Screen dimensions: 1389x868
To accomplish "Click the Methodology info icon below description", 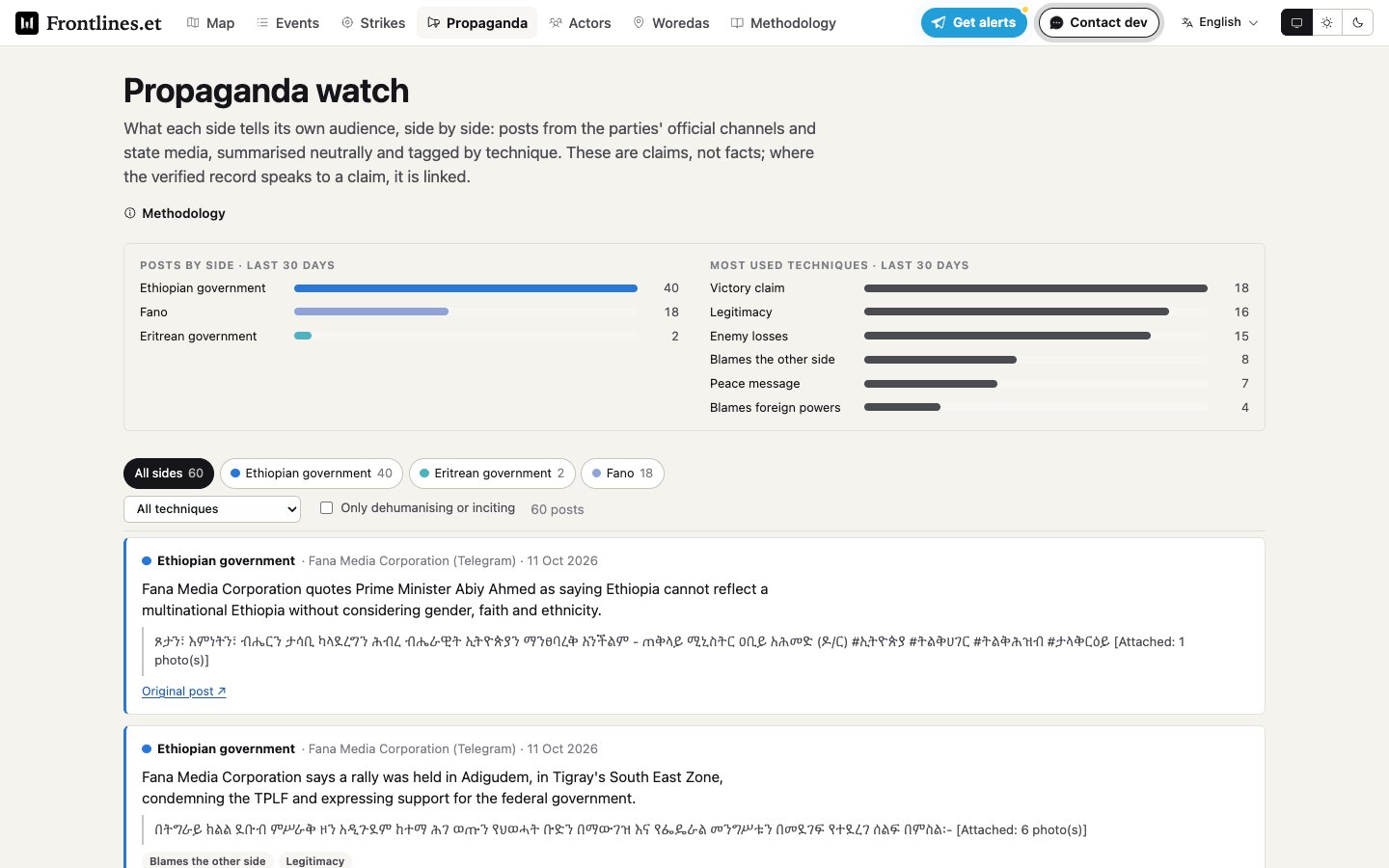I will coord(130,213).
